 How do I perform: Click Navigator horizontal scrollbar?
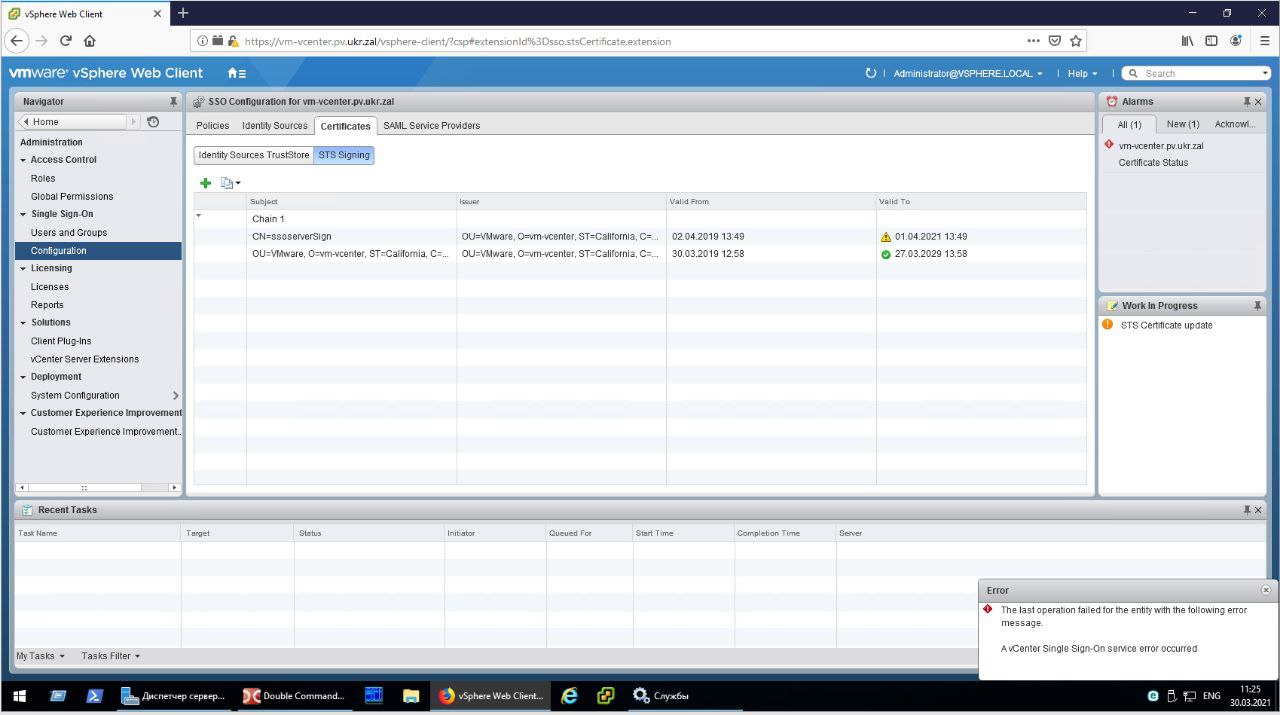tap(98, 487)
